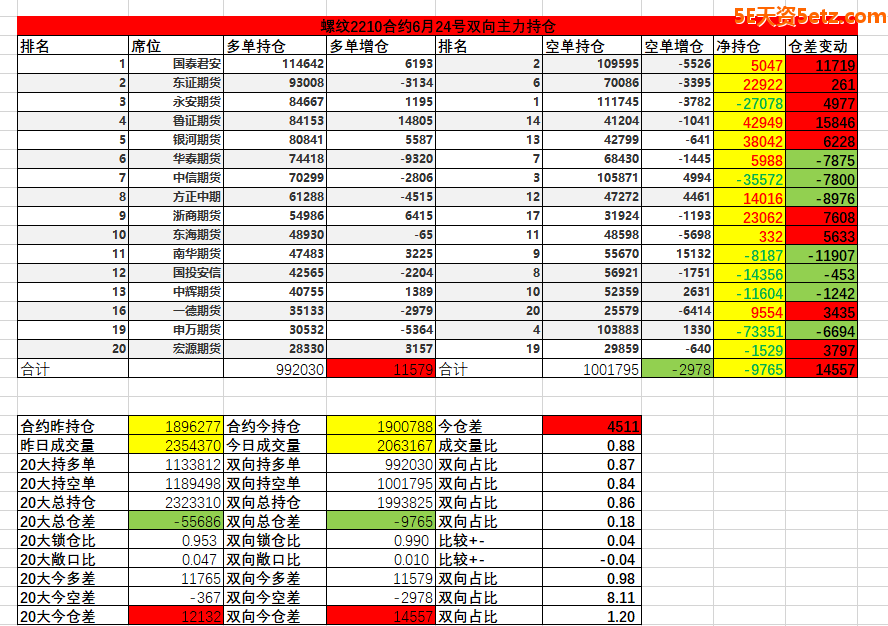Select long position value 93008

tap(275, 83)
